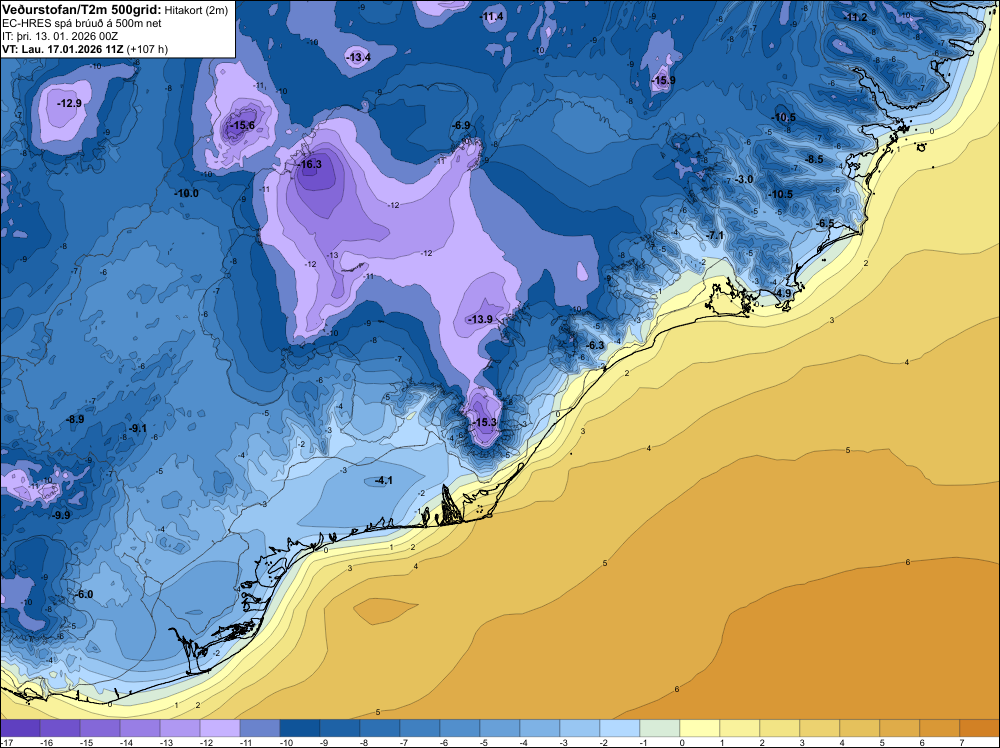Viewport: 1000px width, 748px height.
Task: Click the -16.3 temperature minimum label
Action: coord(311,164)
